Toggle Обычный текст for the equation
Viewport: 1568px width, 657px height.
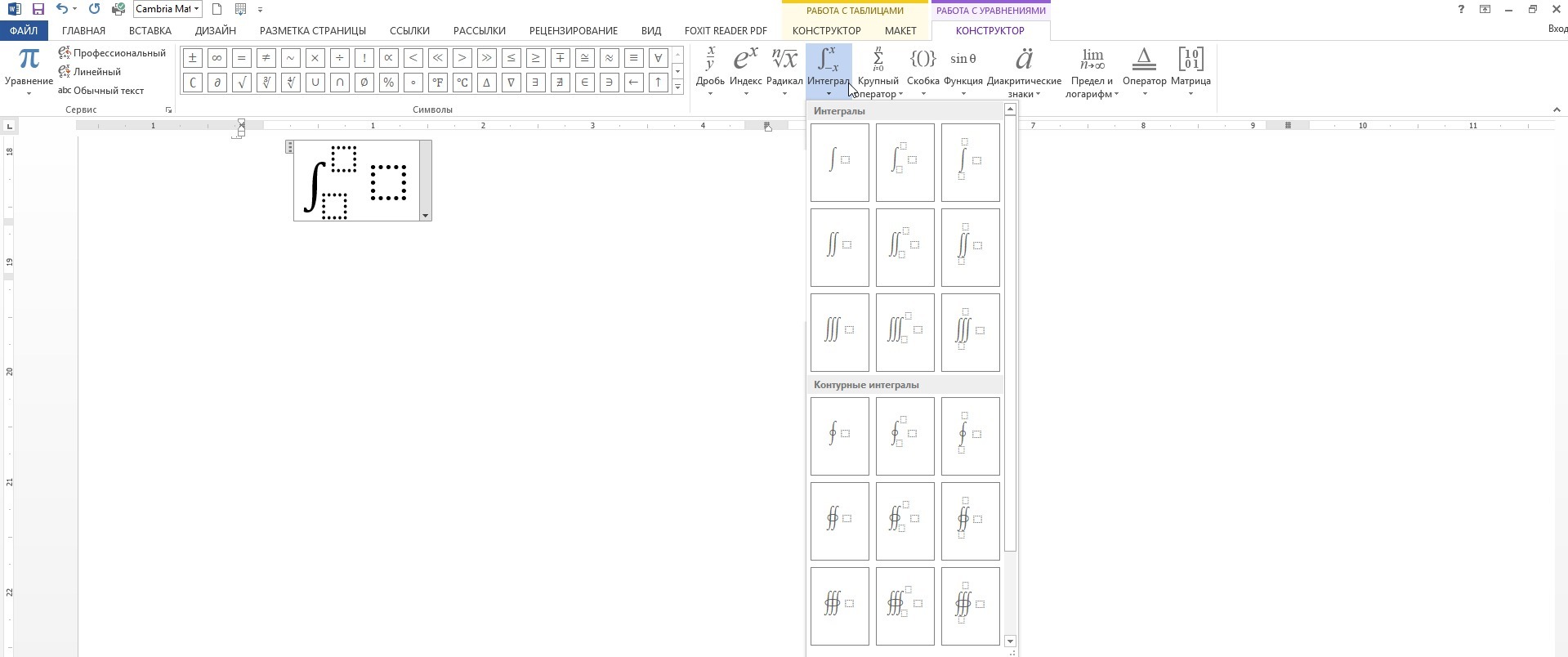coord(101,91)
